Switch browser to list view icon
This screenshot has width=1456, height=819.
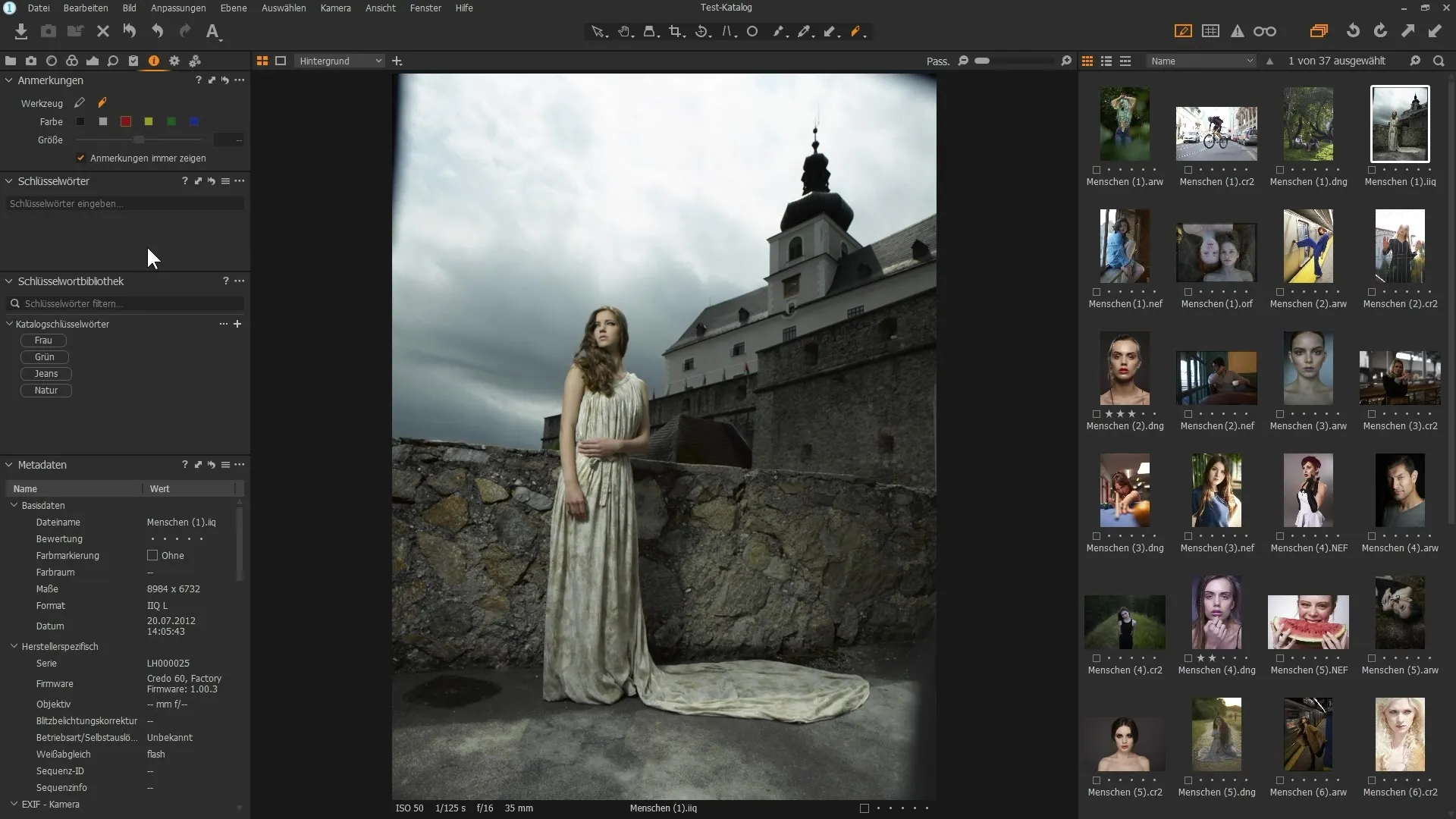click(x=1106, y=61)
